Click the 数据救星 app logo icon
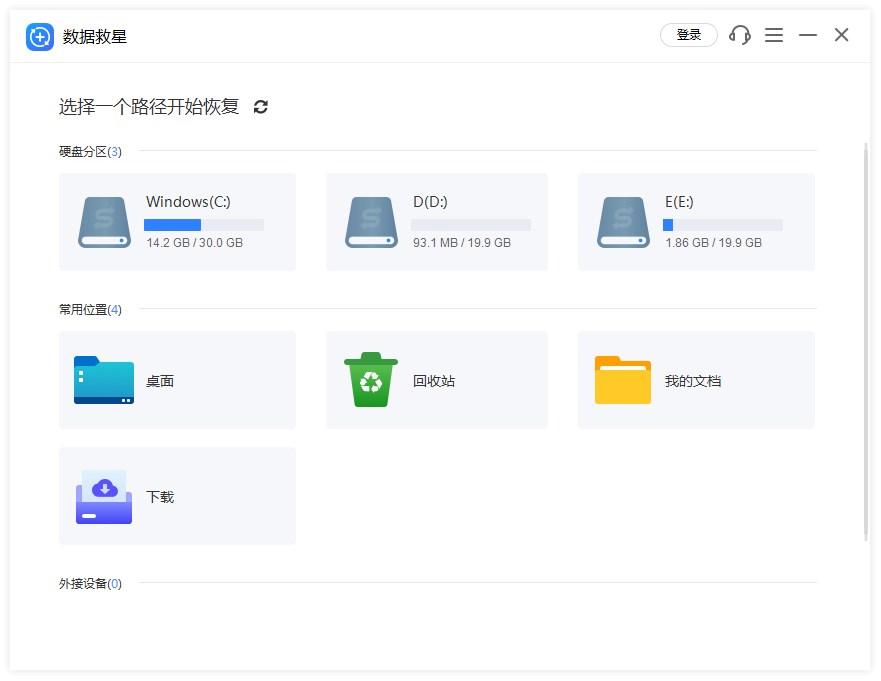The image size is (881, 681). click(x=40, y=36)
